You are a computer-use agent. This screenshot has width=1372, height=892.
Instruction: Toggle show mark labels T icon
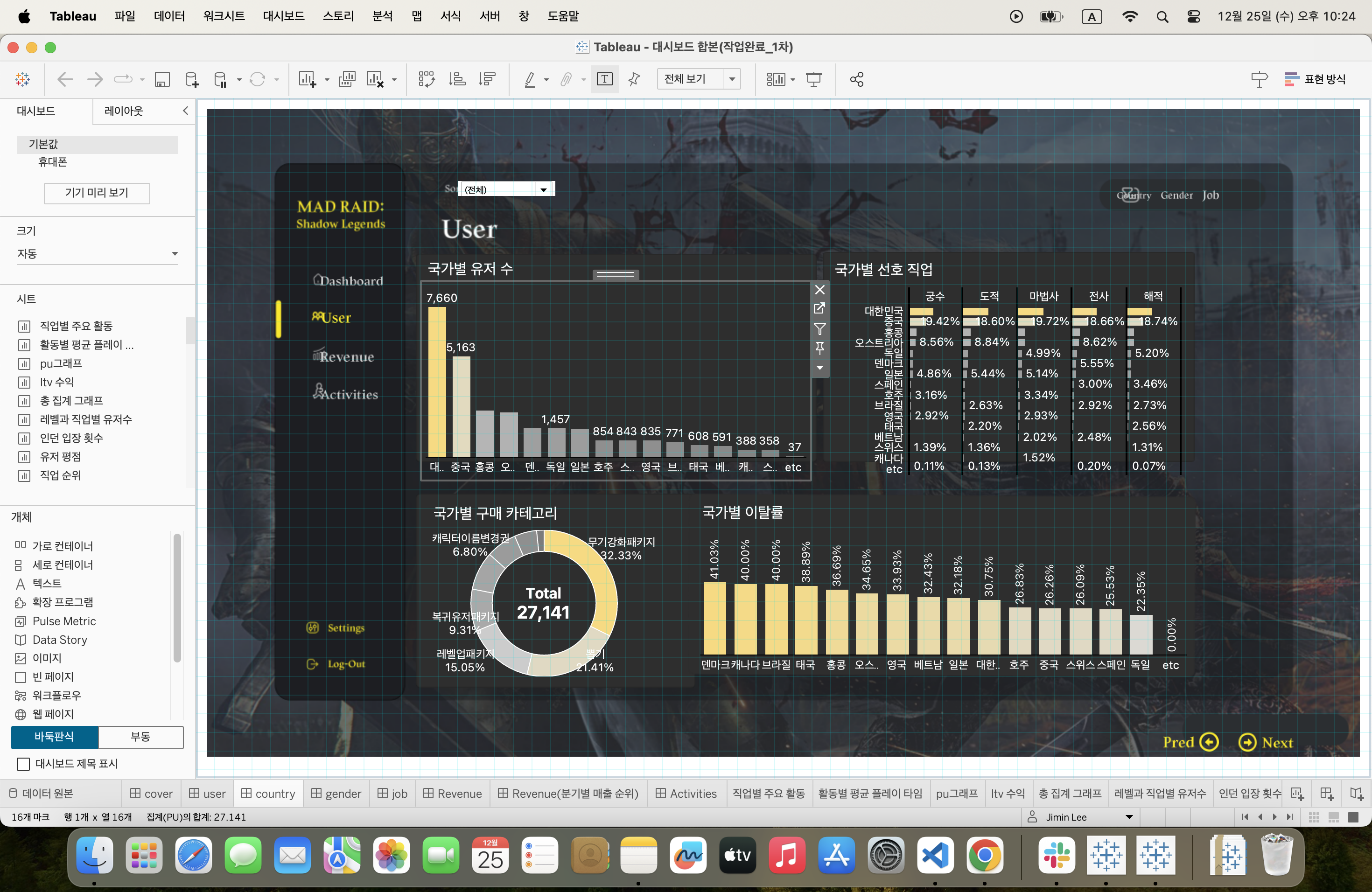point(604,79)
